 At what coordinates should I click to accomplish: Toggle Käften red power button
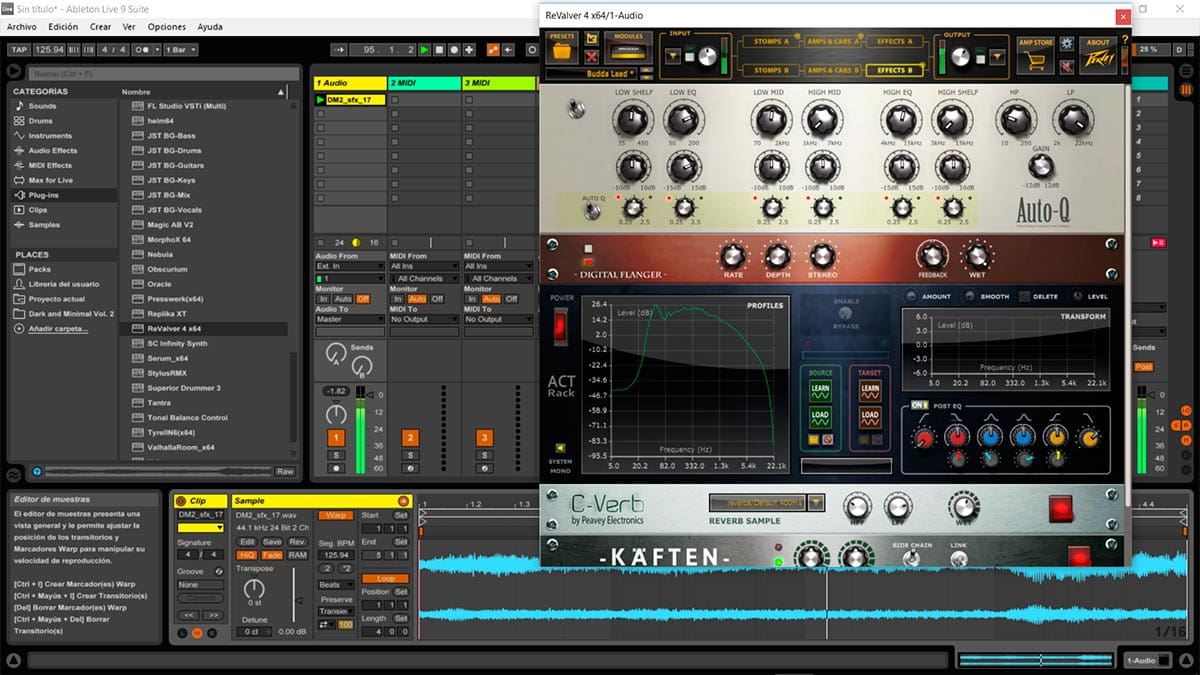point(1079,555)
